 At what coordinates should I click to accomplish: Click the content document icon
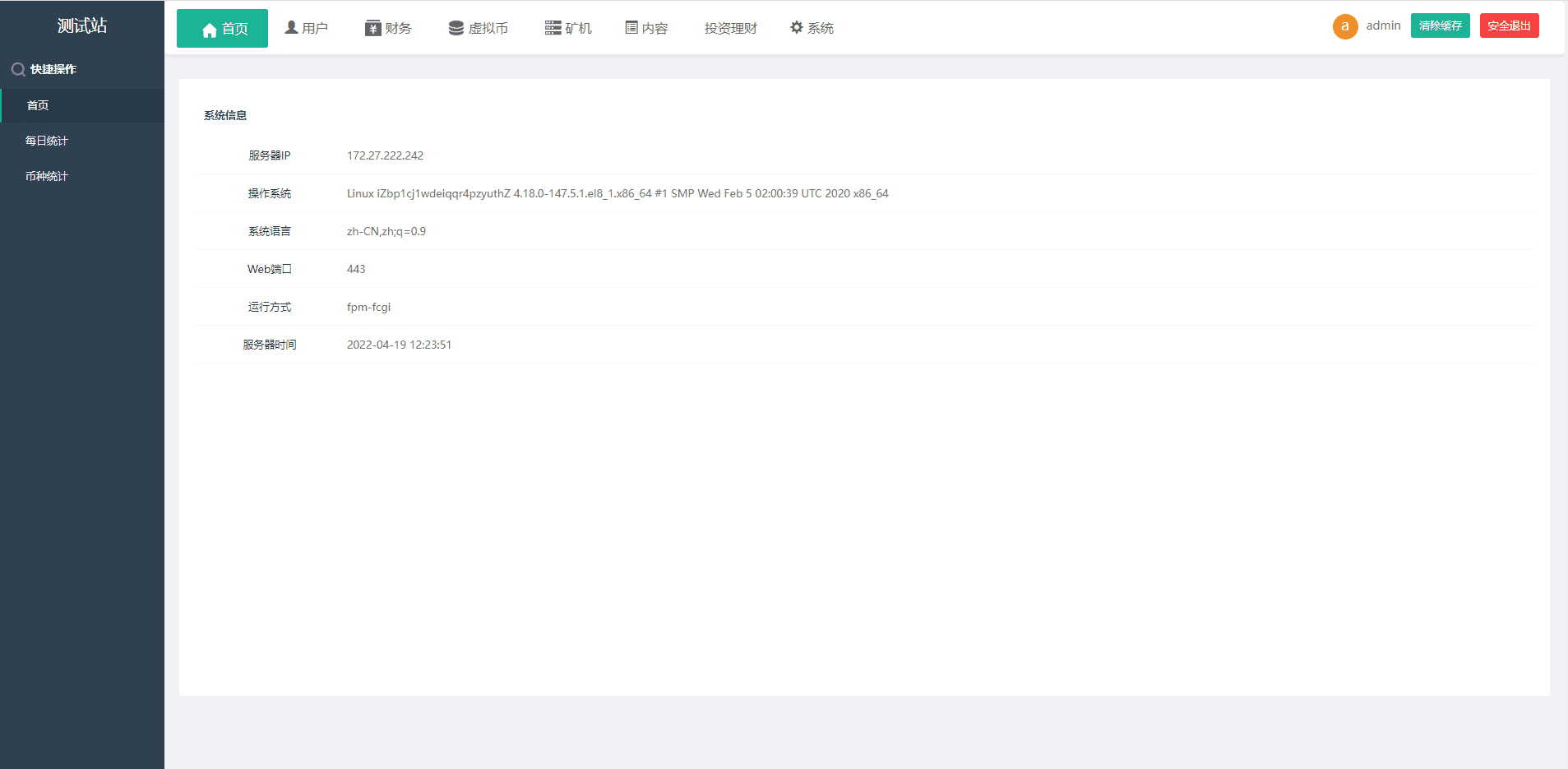pyautogui.click(x=631, y=28)
